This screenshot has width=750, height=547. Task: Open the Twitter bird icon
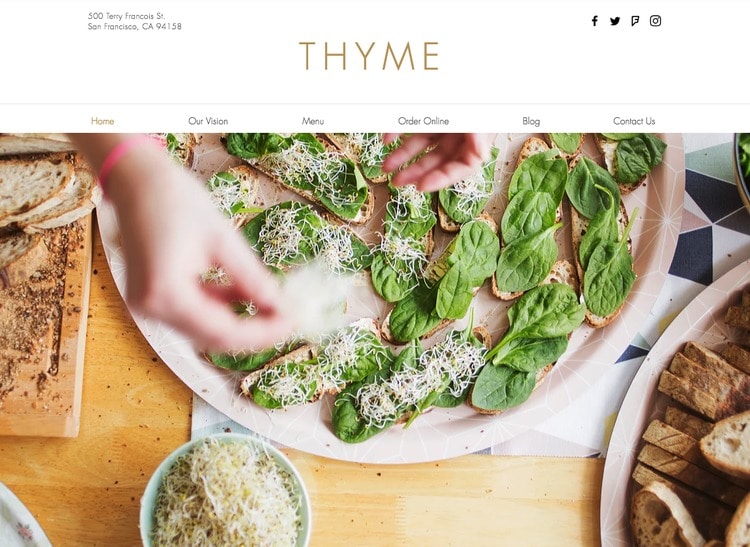tap(615, 21)
